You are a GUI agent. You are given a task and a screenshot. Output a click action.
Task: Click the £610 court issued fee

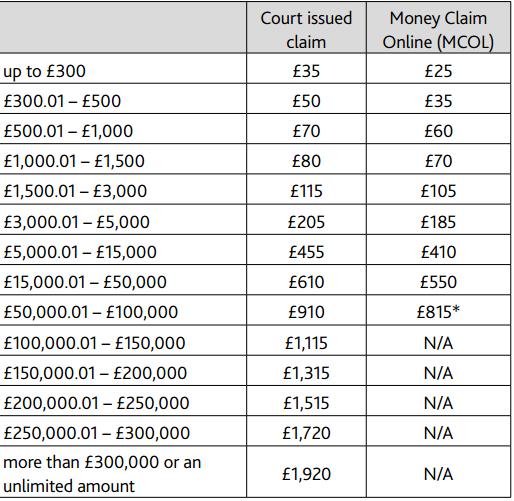tap(306, 282)
